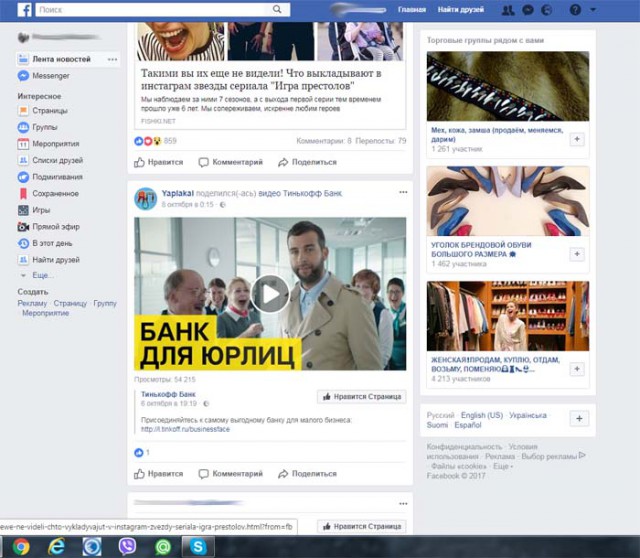Click the Подмигивания icon
The width and height of the screenshot is (640, 558).
23,177
